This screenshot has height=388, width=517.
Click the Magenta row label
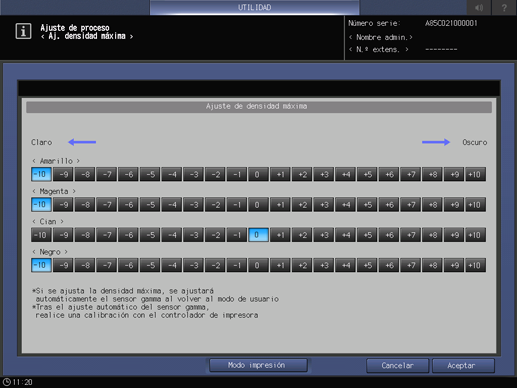click(54, 191)
